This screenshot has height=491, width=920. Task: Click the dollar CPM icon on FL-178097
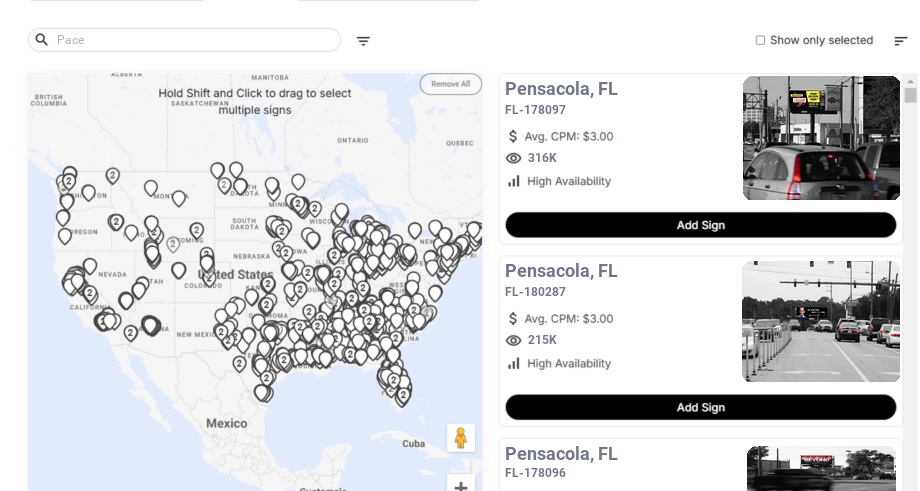[513, 136]
